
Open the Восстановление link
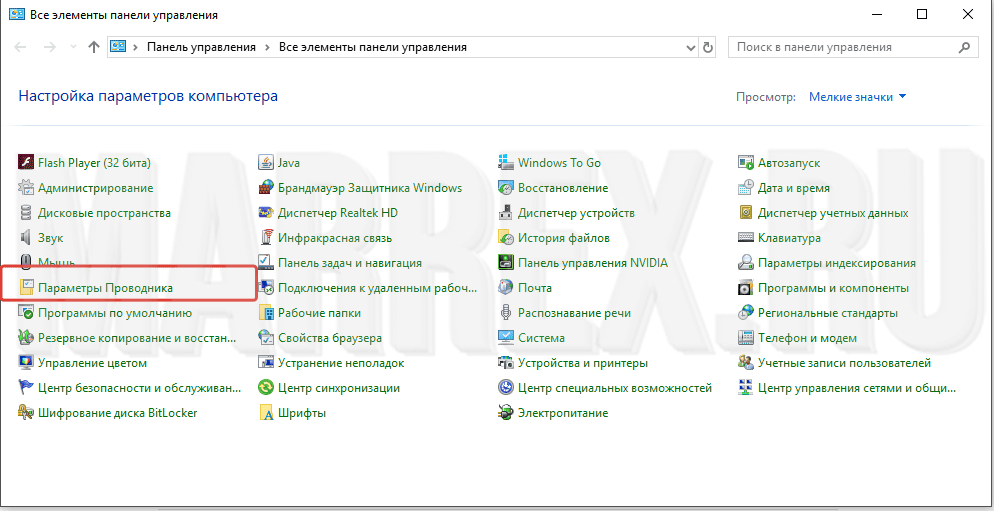(x=563, y=188)
